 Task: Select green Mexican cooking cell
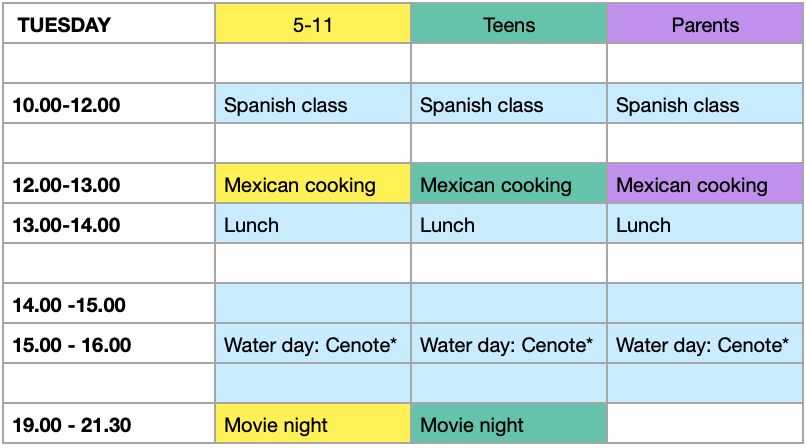pyautogui.click(x=509, y=184)
